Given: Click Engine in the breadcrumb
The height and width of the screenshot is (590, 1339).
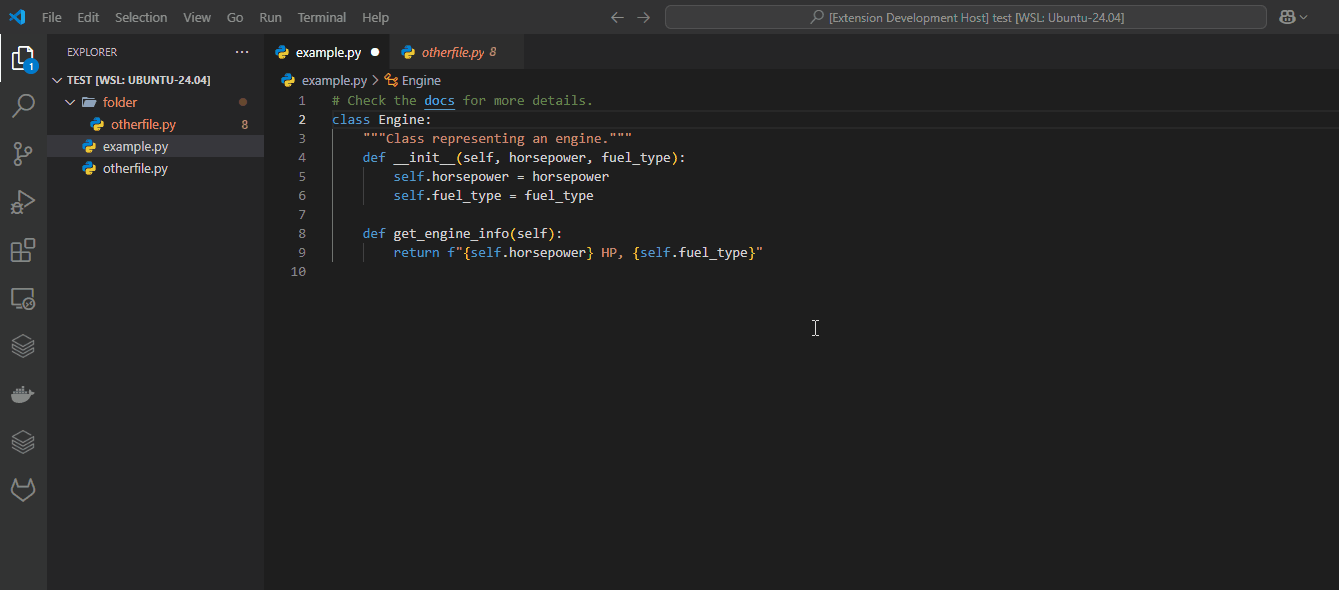Looking at the screenshot, I should pyautogui.click(x=421, y=81).
